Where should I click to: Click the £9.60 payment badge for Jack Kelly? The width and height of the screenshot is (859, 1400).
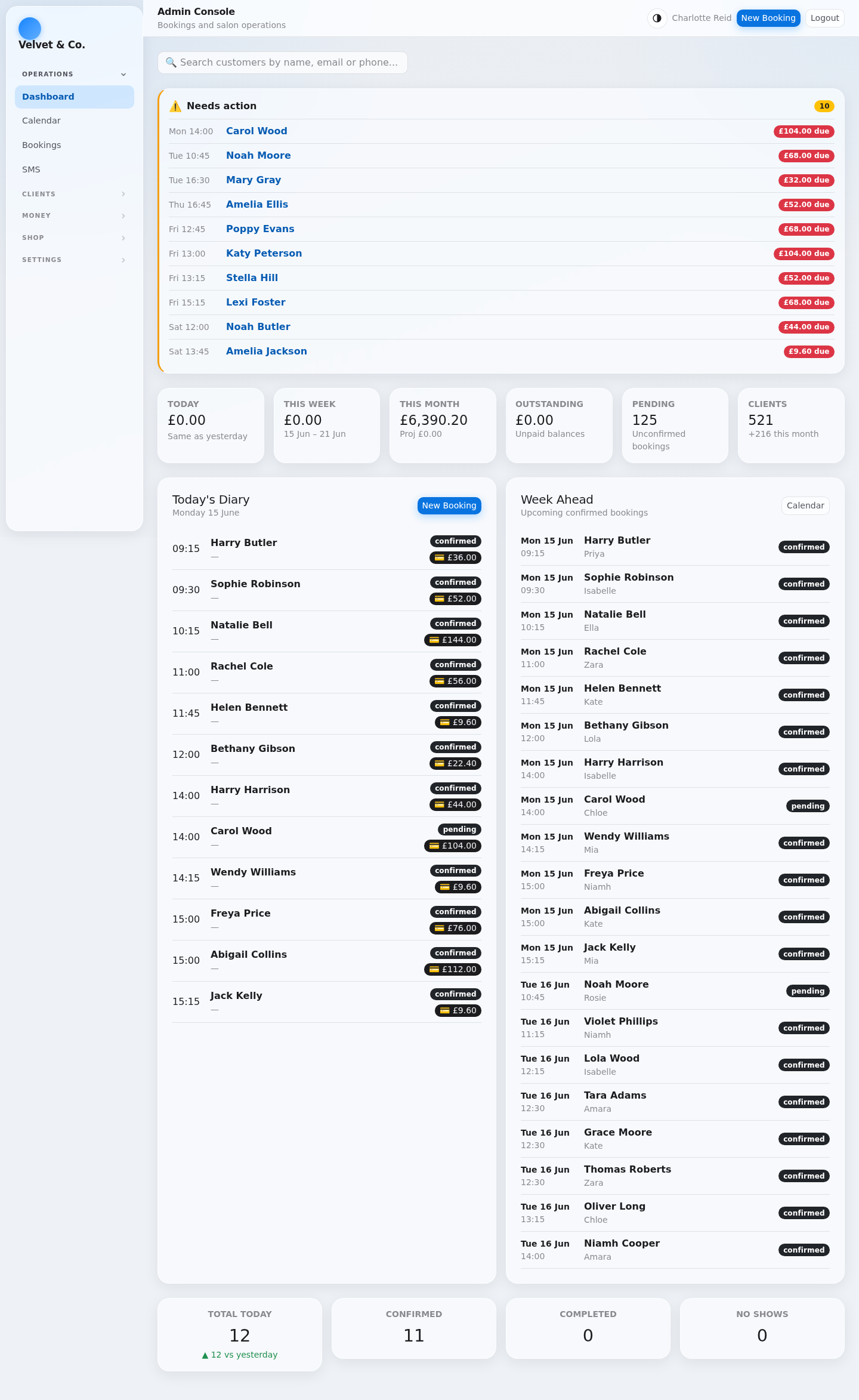coord(458,1010)
